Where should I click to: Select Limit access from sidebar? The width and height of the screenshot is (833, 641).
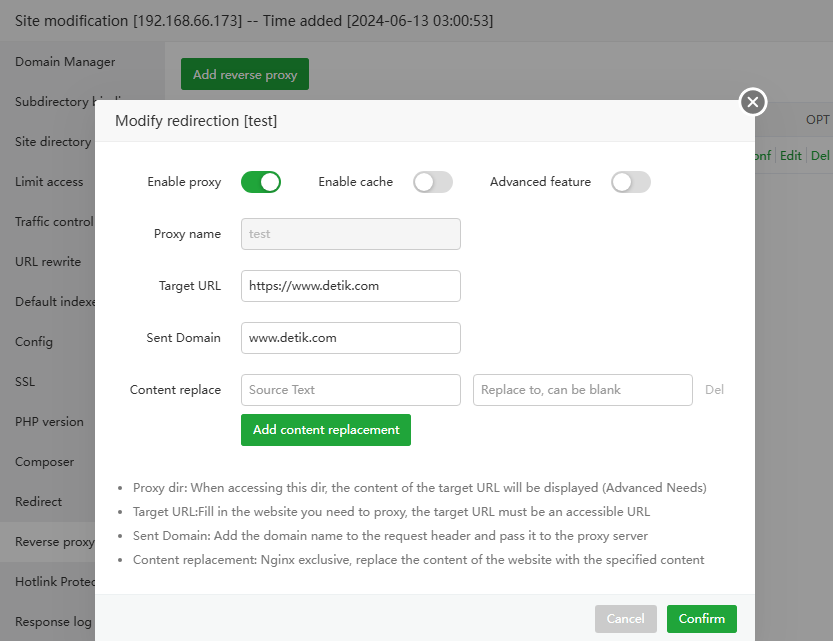pos(49,182)
